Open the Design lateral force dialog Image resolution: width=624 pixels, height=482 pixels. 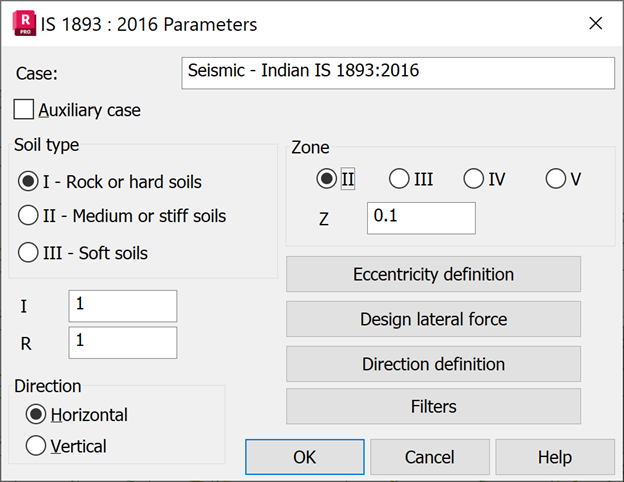click(433, 319)
